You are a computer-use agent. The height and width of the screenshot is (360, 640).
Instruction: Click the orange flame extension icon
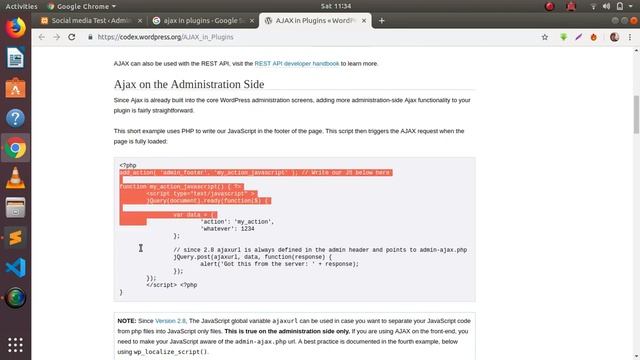click(593, 37)
